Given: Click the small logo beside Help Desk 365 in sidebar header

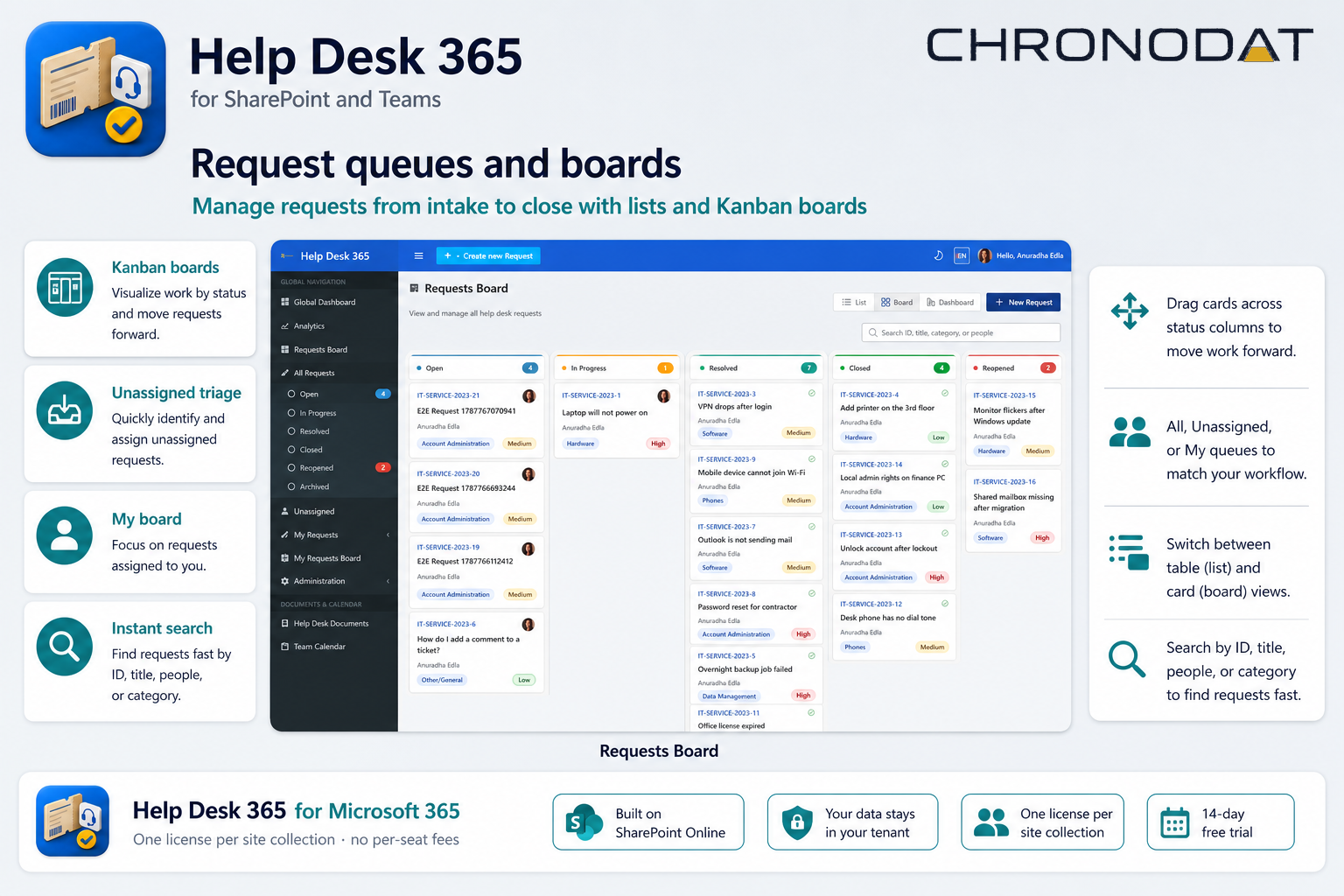Looking at the screenshot, I should pos(287,256).
